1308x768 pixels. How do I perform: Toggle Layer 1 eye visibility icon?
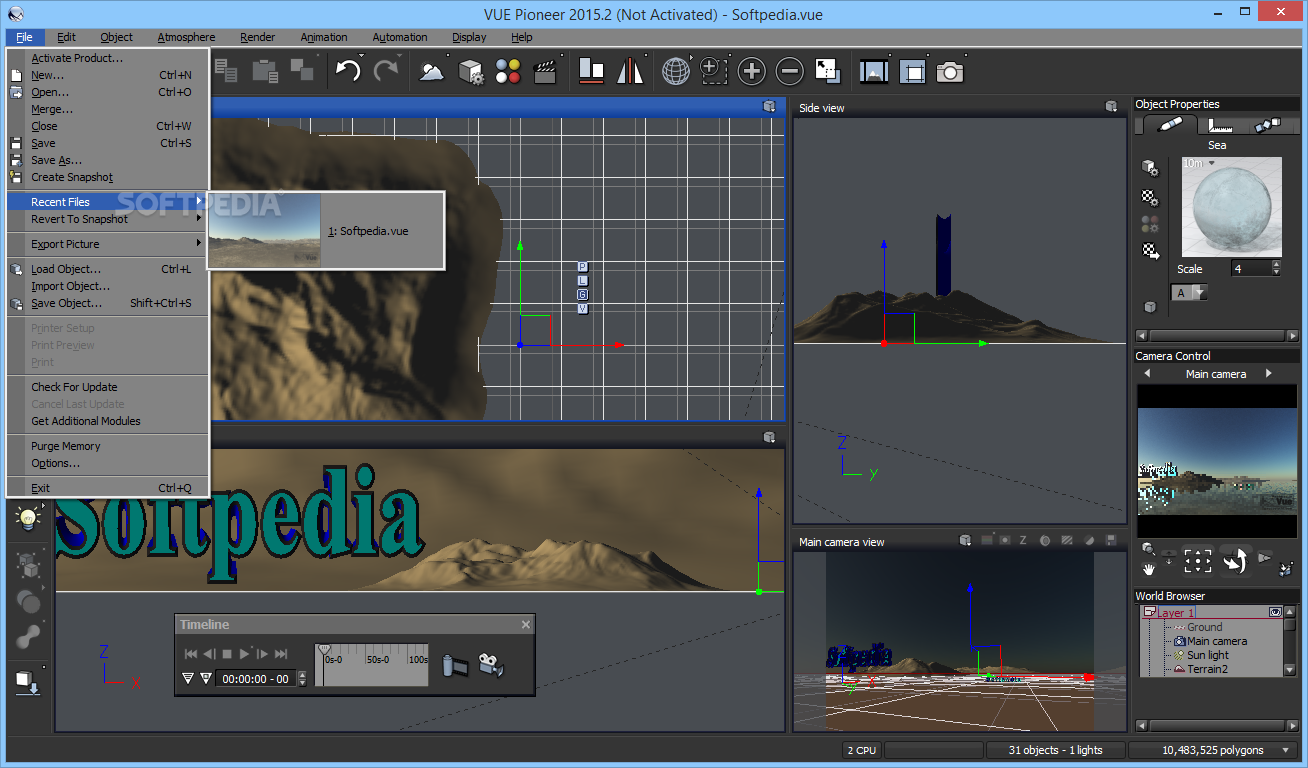pyautogui.click(x=1275, y=612)
